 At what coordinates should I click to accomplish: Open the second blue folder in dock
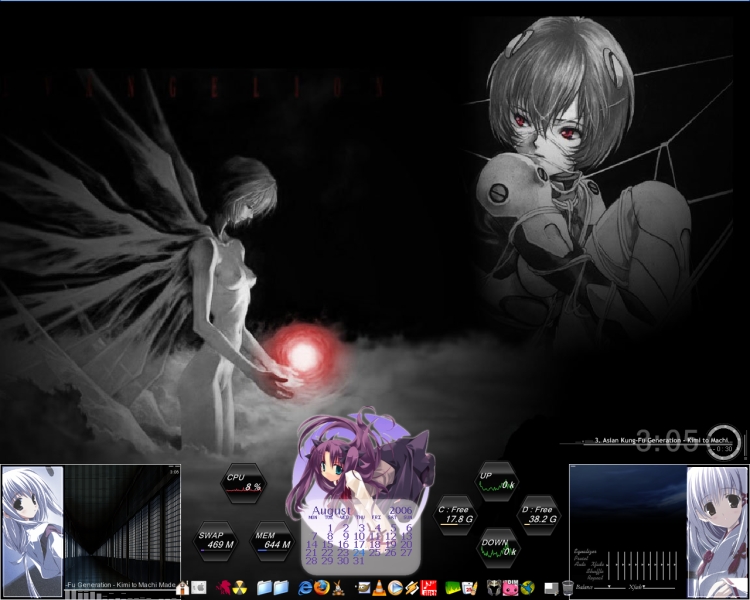click(281, 587)
